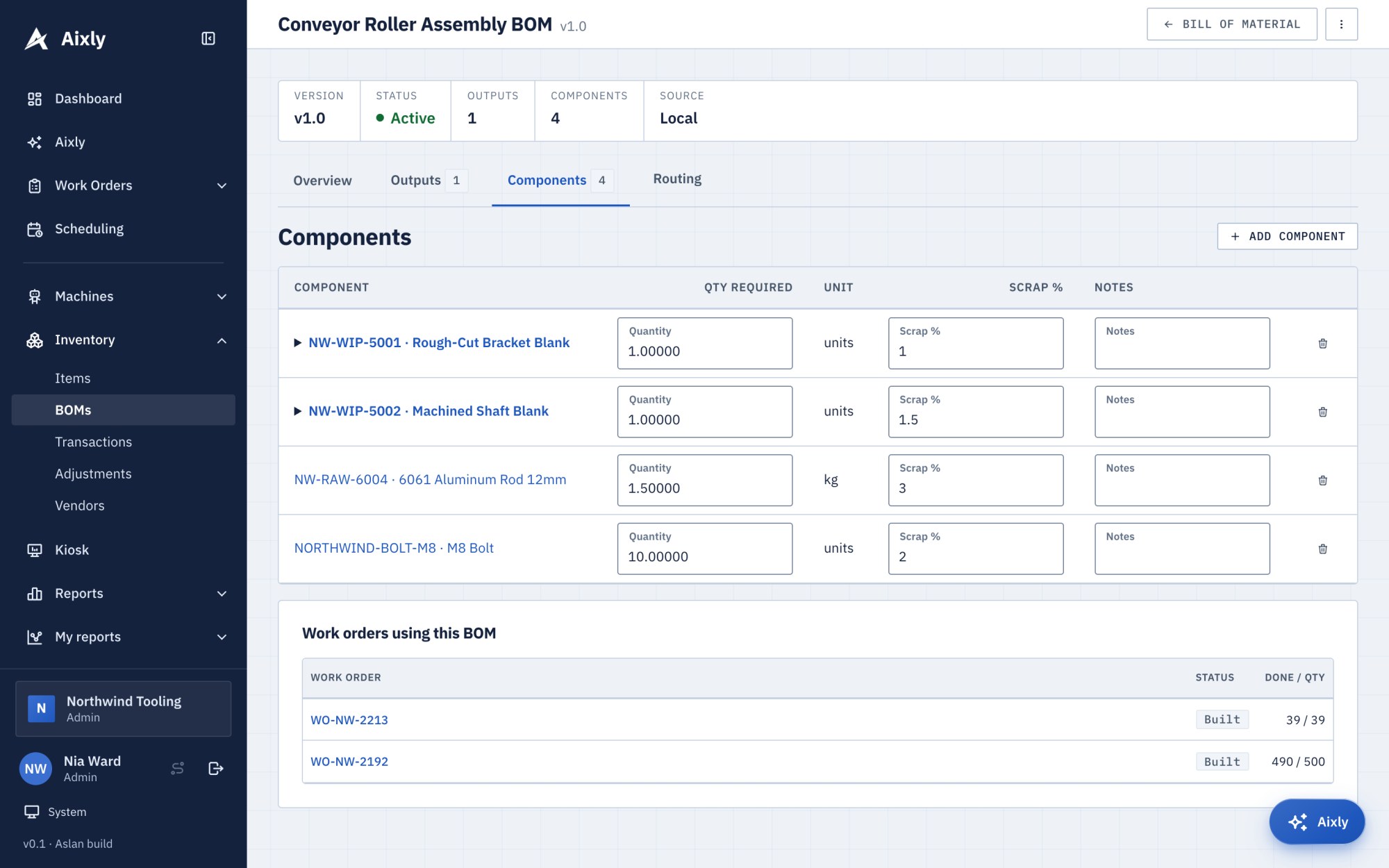Open the Kiosk sidebar item
This screenshot has width=1389, height=868.
[124, 550]
